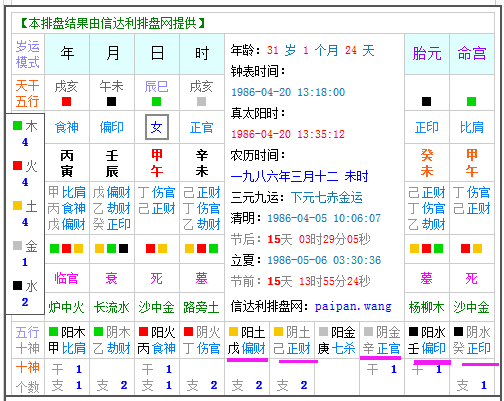Click 正官 in the hour column

(x=202, y=127)
